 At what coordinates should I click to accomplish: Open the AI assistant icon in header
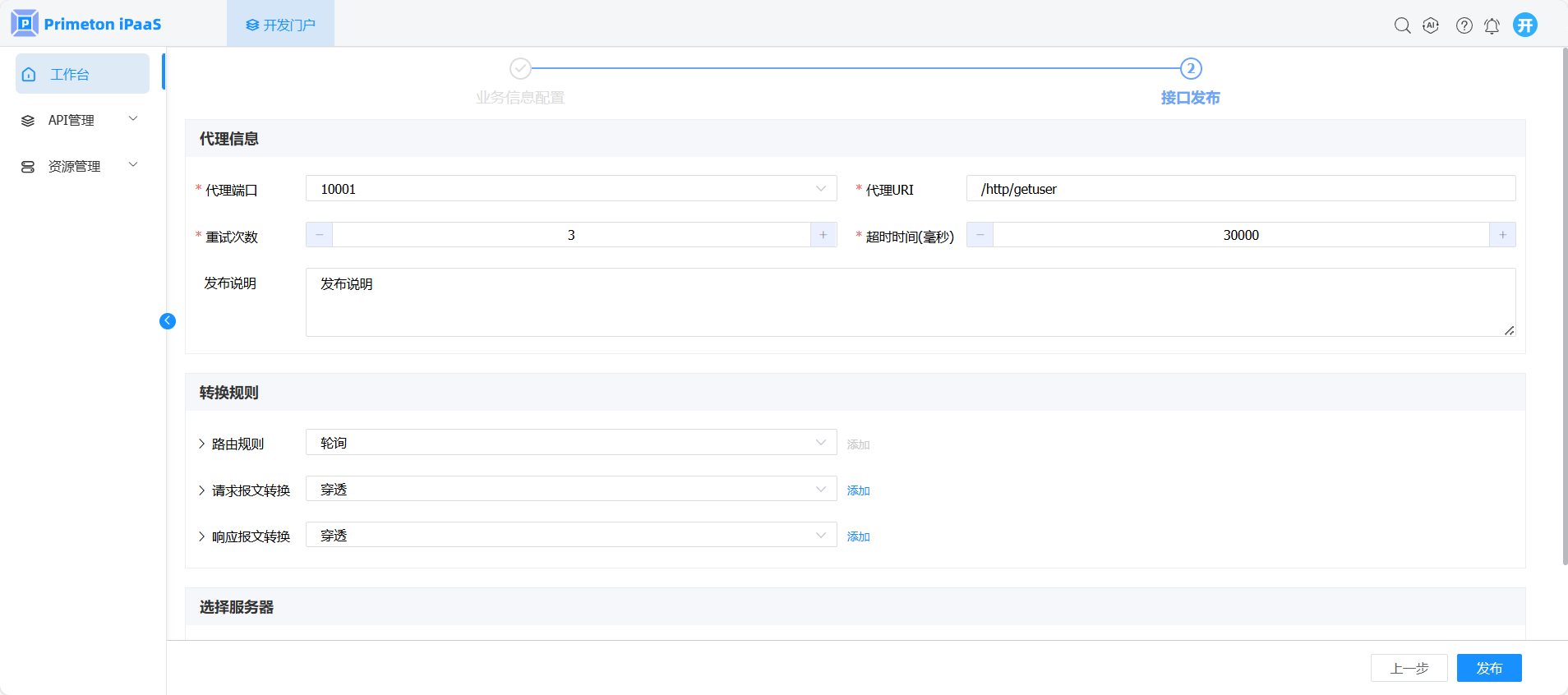click(1431, 25)
